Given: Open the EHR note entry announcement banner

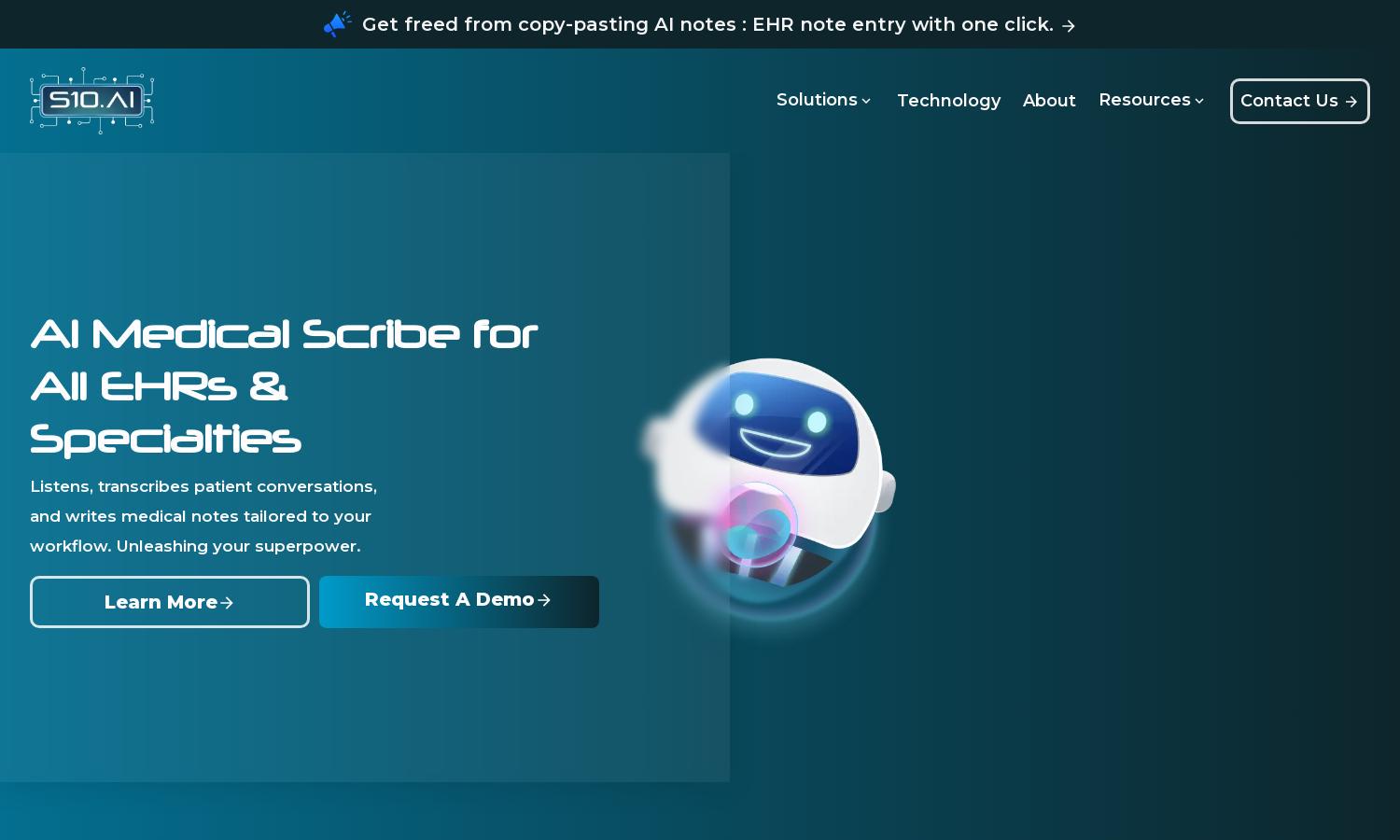Looking at the screenshot, I should coord(700,24).
